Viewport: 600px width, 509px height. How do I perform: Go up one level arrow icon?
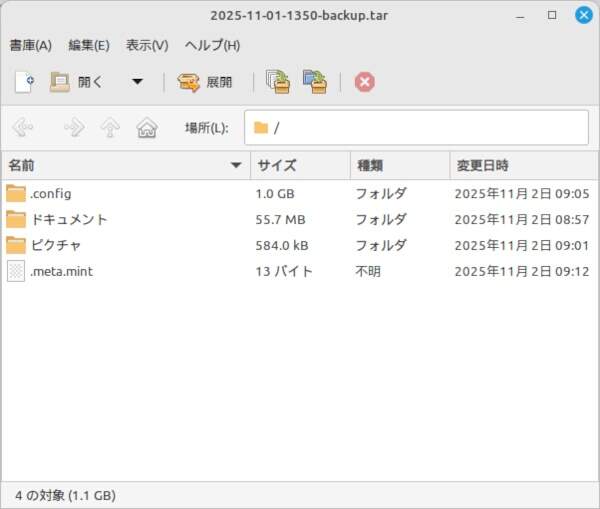110,127
